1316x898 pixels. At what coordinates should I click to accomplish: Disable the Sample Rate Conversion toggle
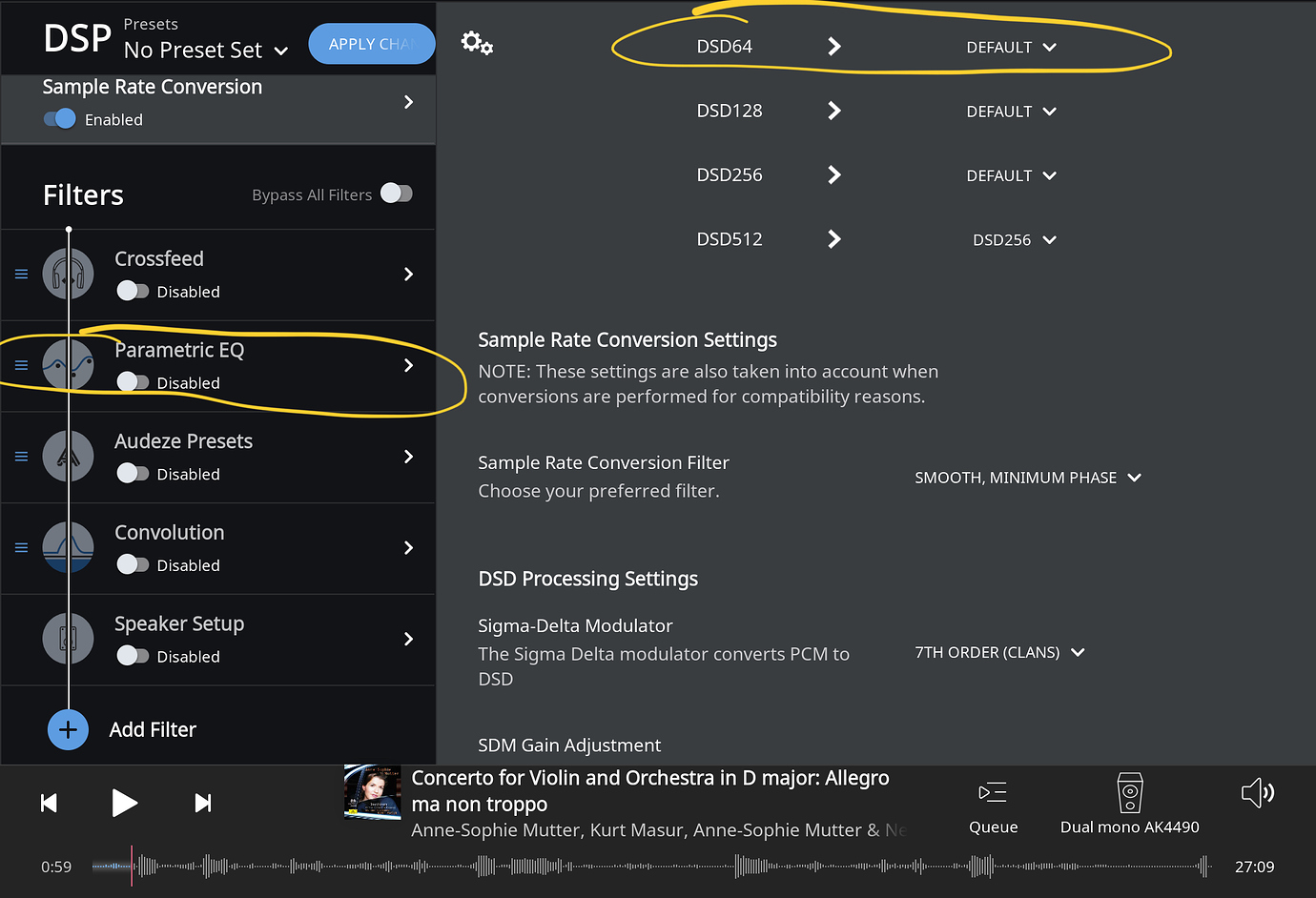(60, 119)
